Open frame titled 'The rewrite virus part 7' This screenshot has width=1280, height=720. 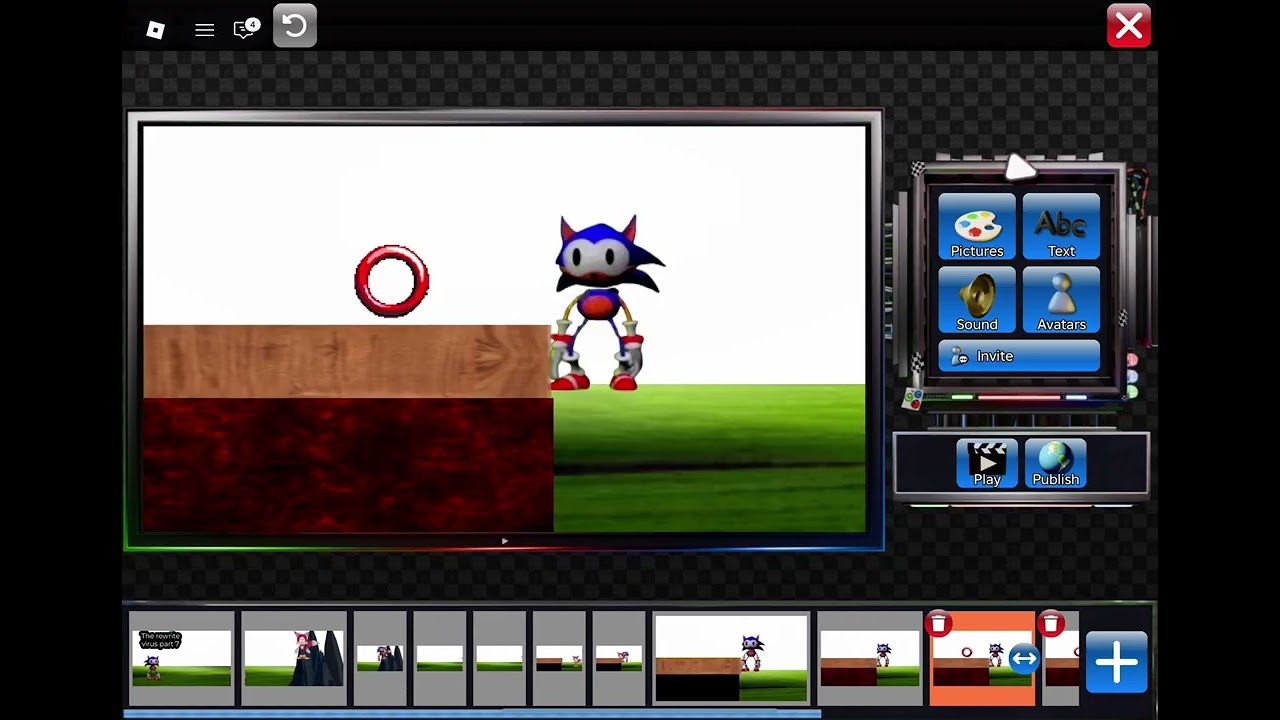pyautogui.click(x=181, y=658)
